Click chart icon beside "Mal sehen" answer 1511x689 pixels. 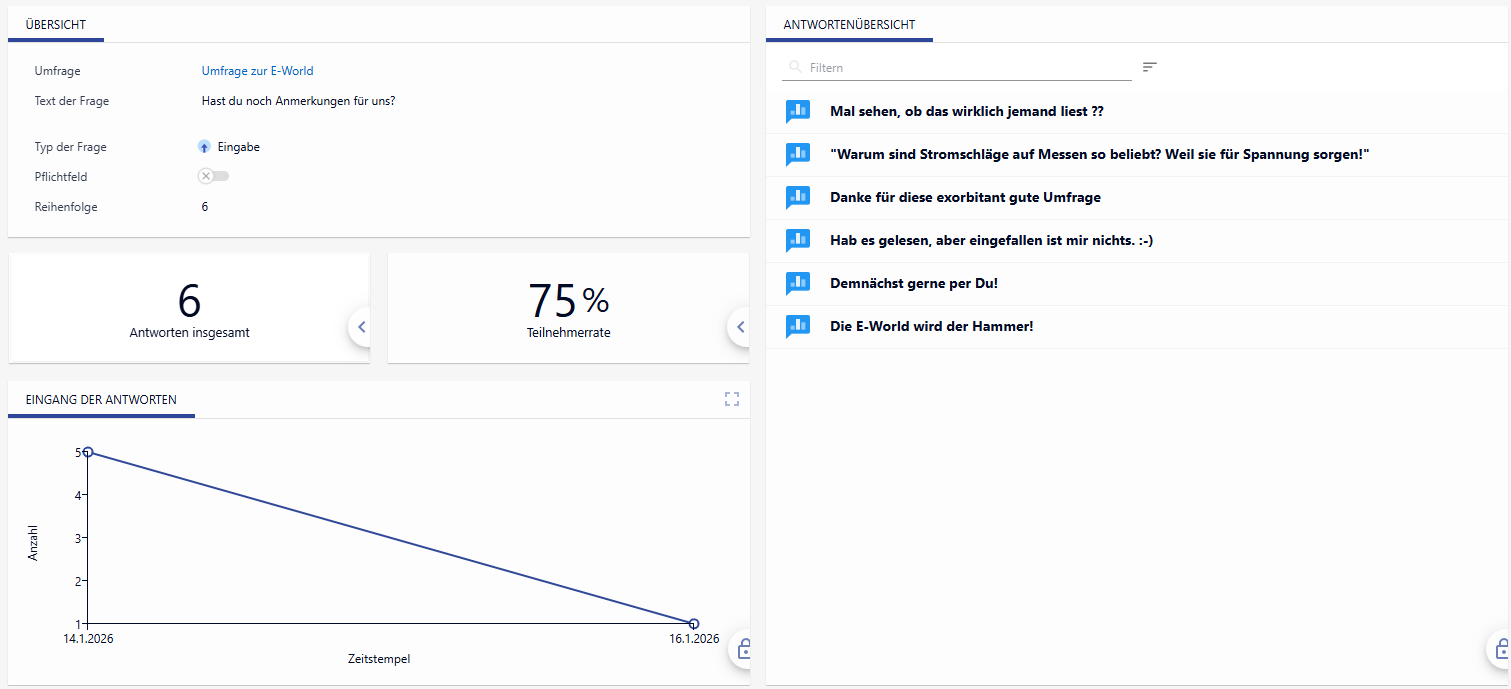(x=797, y=112)
